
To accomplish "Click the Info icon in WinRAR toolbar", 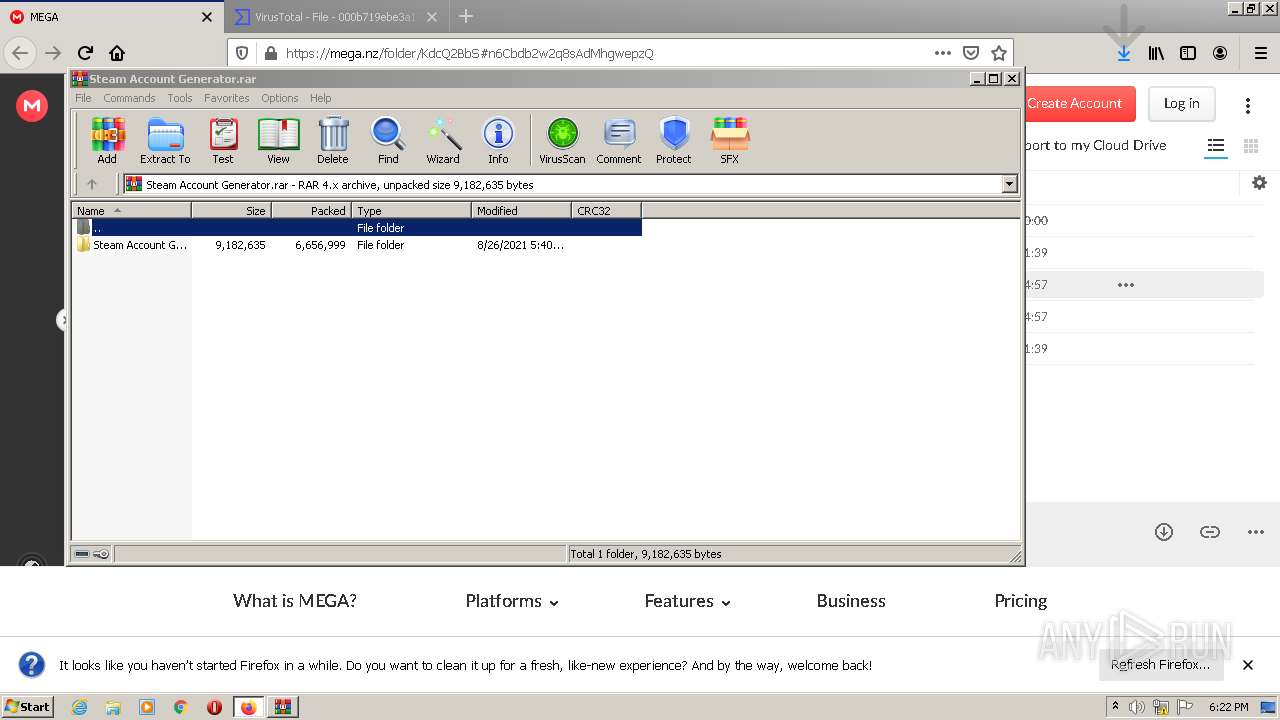I will (x=498, y=140).
